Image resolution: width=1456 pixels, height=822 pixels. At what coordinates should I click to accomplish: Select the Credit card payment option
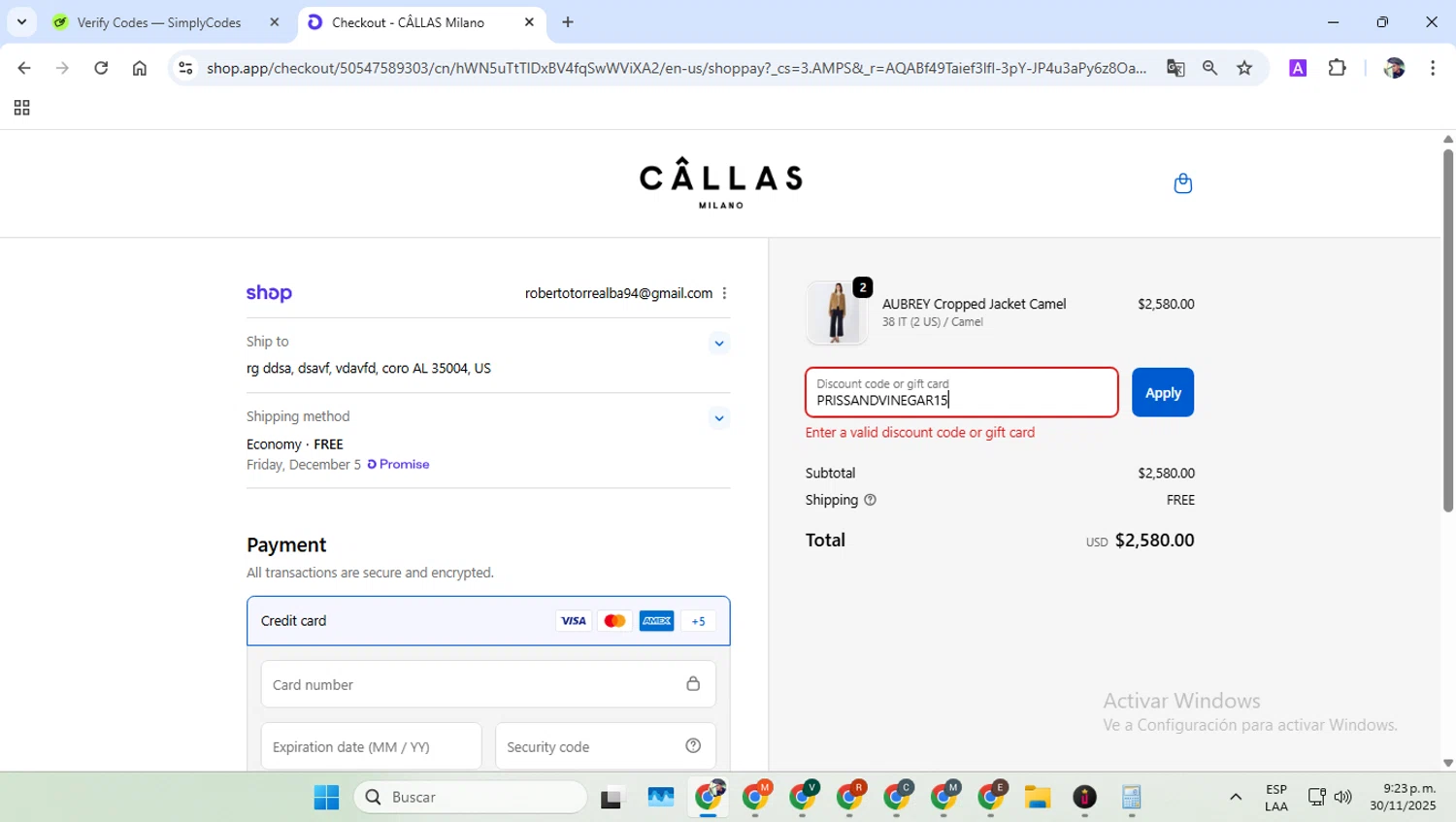point(488,621)
